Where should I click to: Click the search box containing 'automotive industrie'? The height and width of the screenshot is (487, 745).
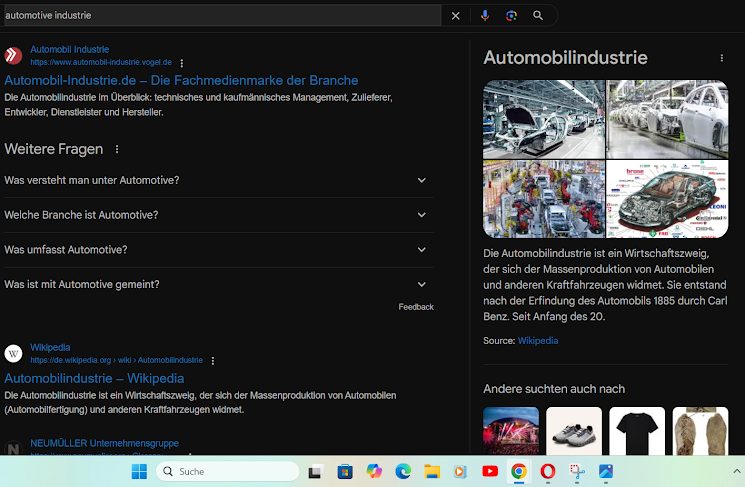pyautogui.click(x=222, y=16)
